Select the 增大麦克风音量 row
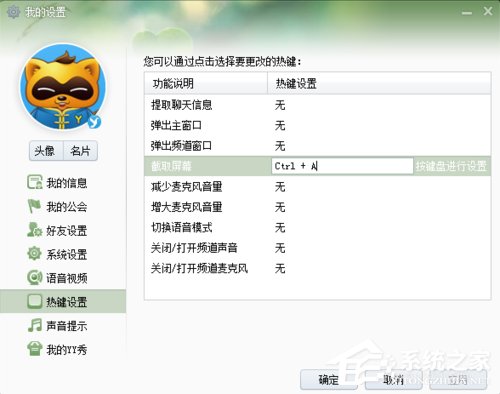The width and height of the screenshot is (500, 394). pyautogui.click(x=317, y=207)
